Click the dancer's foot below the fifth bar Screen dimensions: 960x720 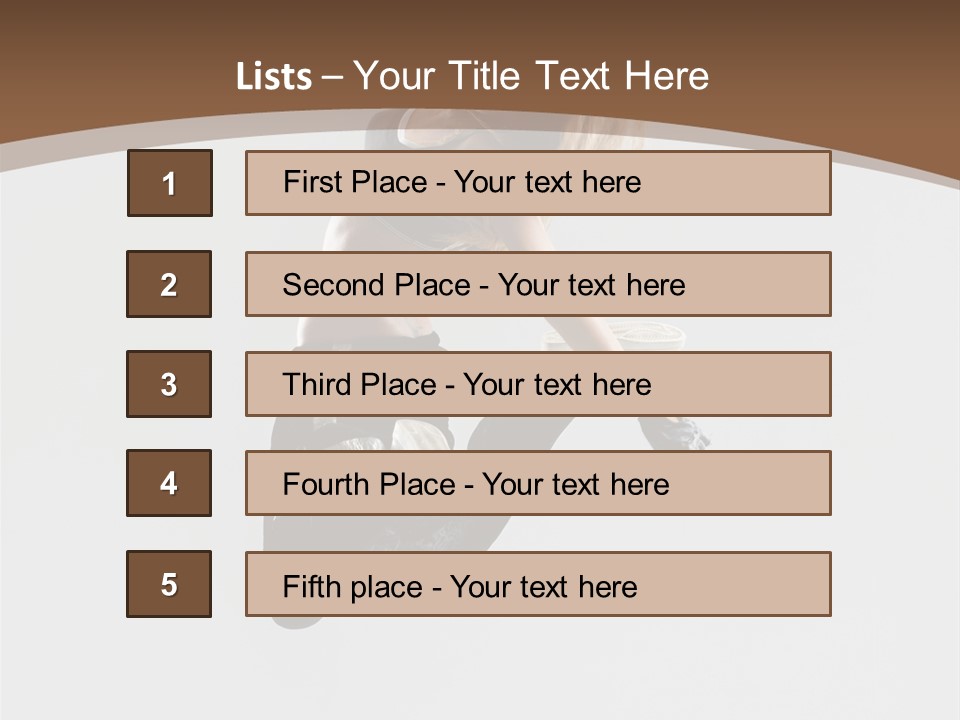point(293,620)
